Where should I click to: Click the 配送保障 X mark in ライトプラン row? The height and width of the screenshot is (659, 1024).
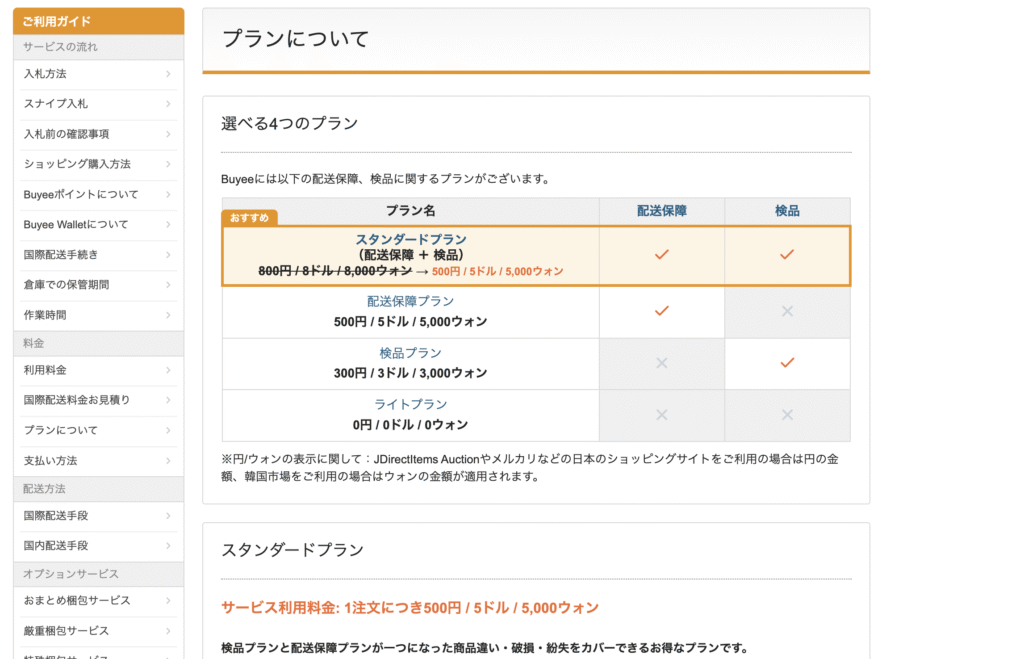point(661,415)
